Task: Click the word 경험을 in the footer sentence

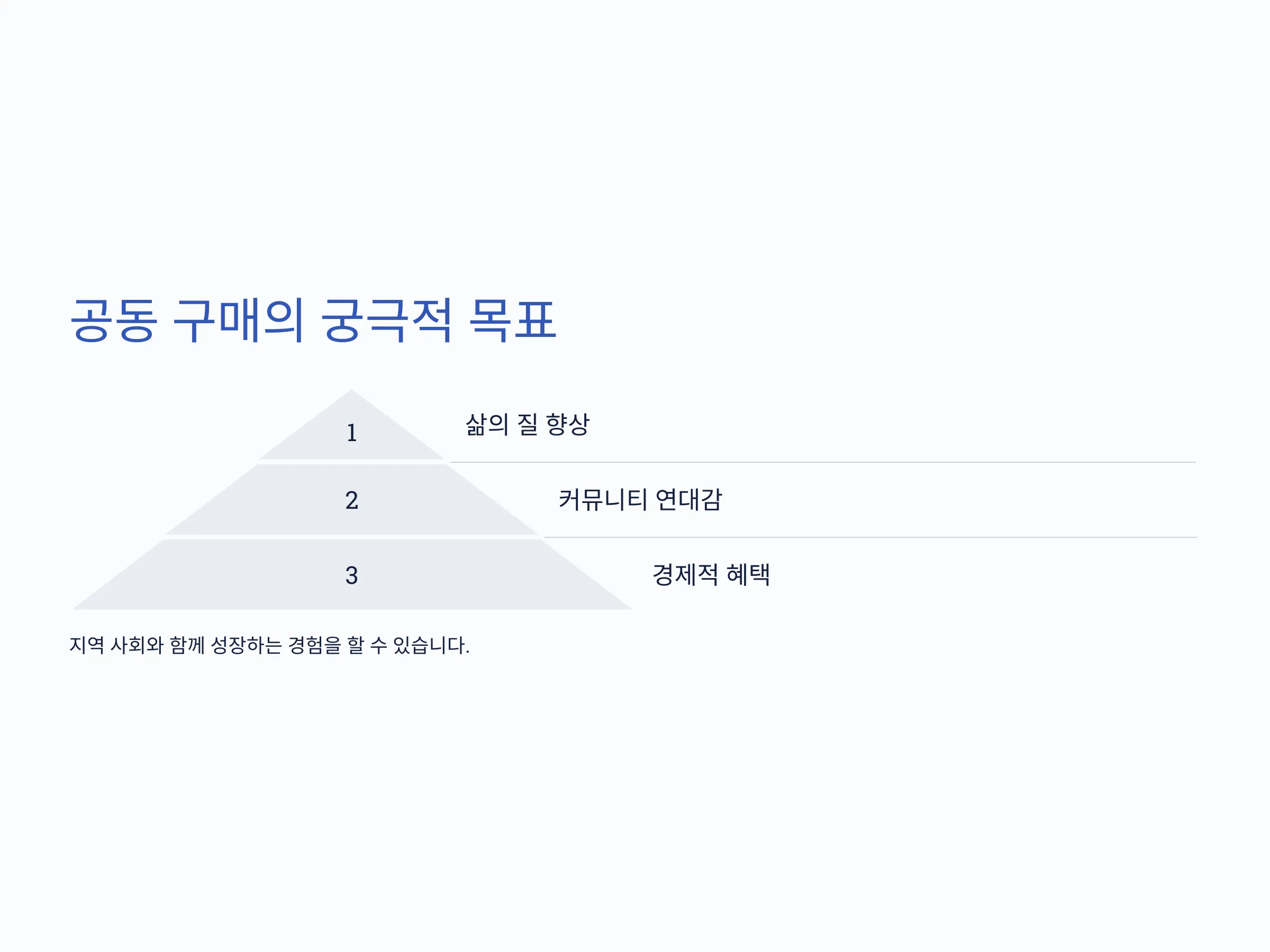Action: point(314,646)
